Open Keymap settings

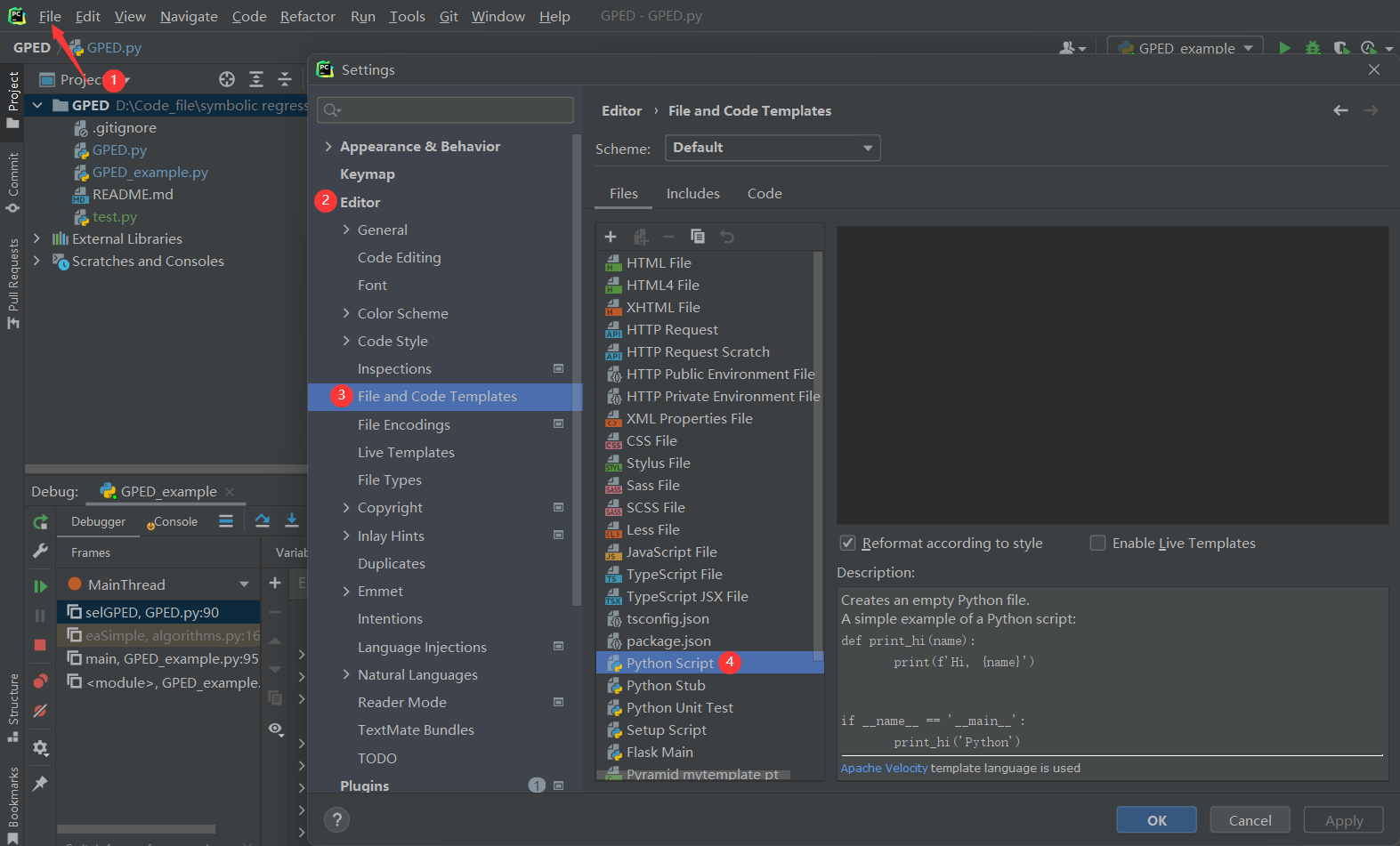pyautogui.click(x=368, y=174)
